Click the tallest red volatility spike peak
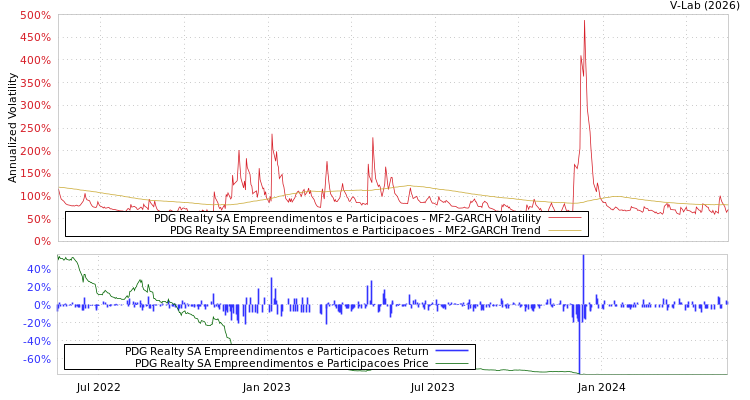Viewport: 750px width, 400px height. (x=584, y=22)
